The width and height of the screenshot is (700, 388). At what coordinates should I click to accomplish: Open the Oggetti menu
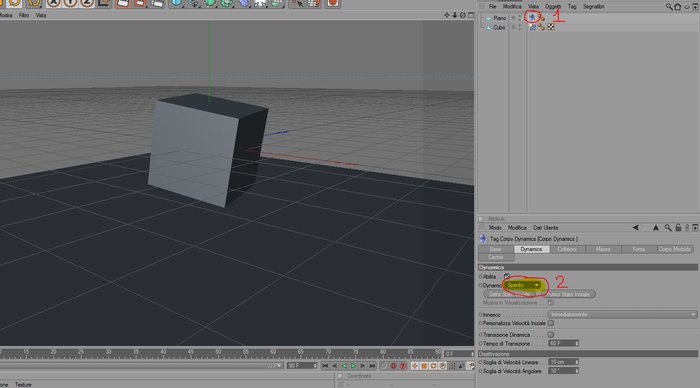[553, 7]
